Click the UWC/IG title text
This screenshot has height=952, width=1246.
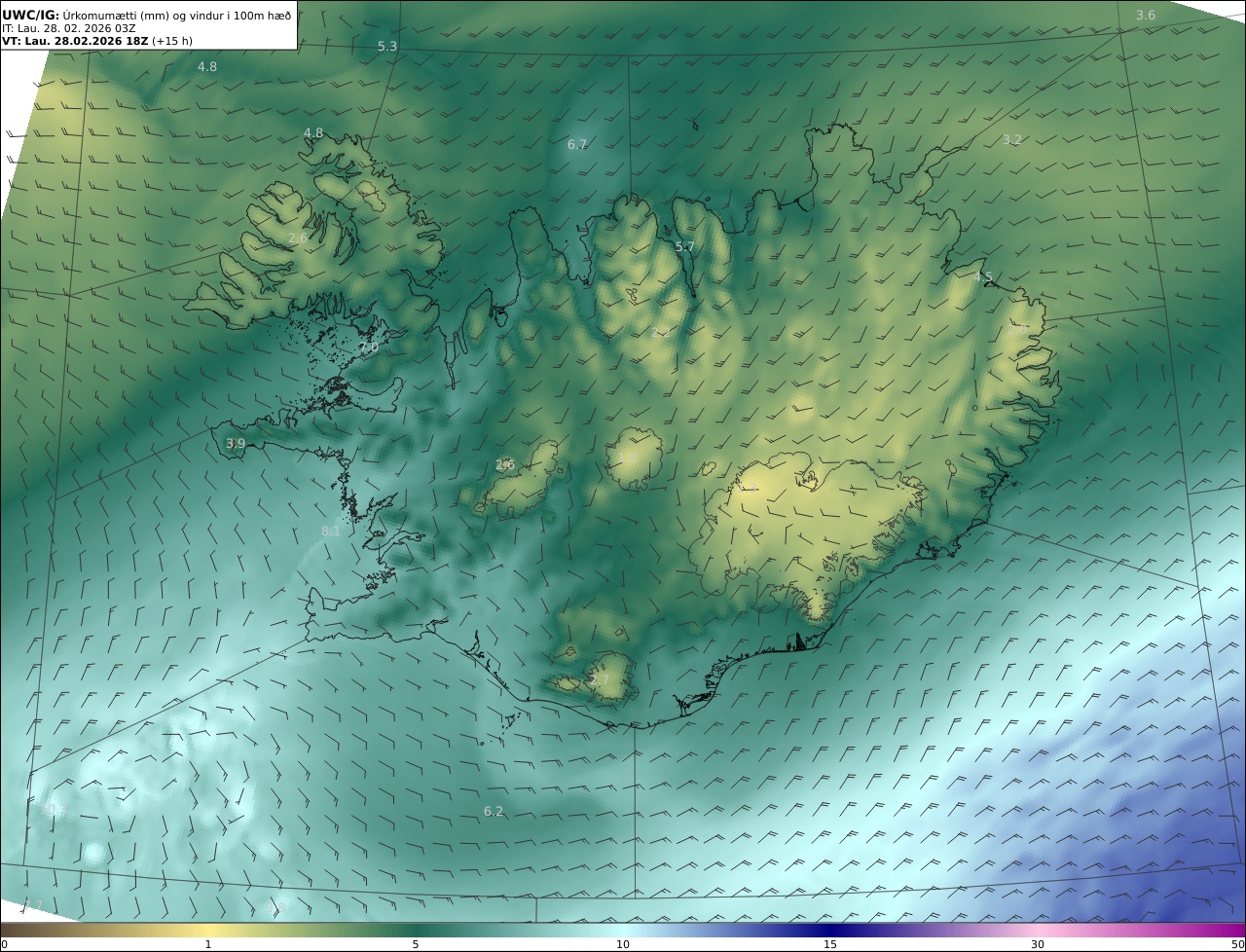[31, 15]
